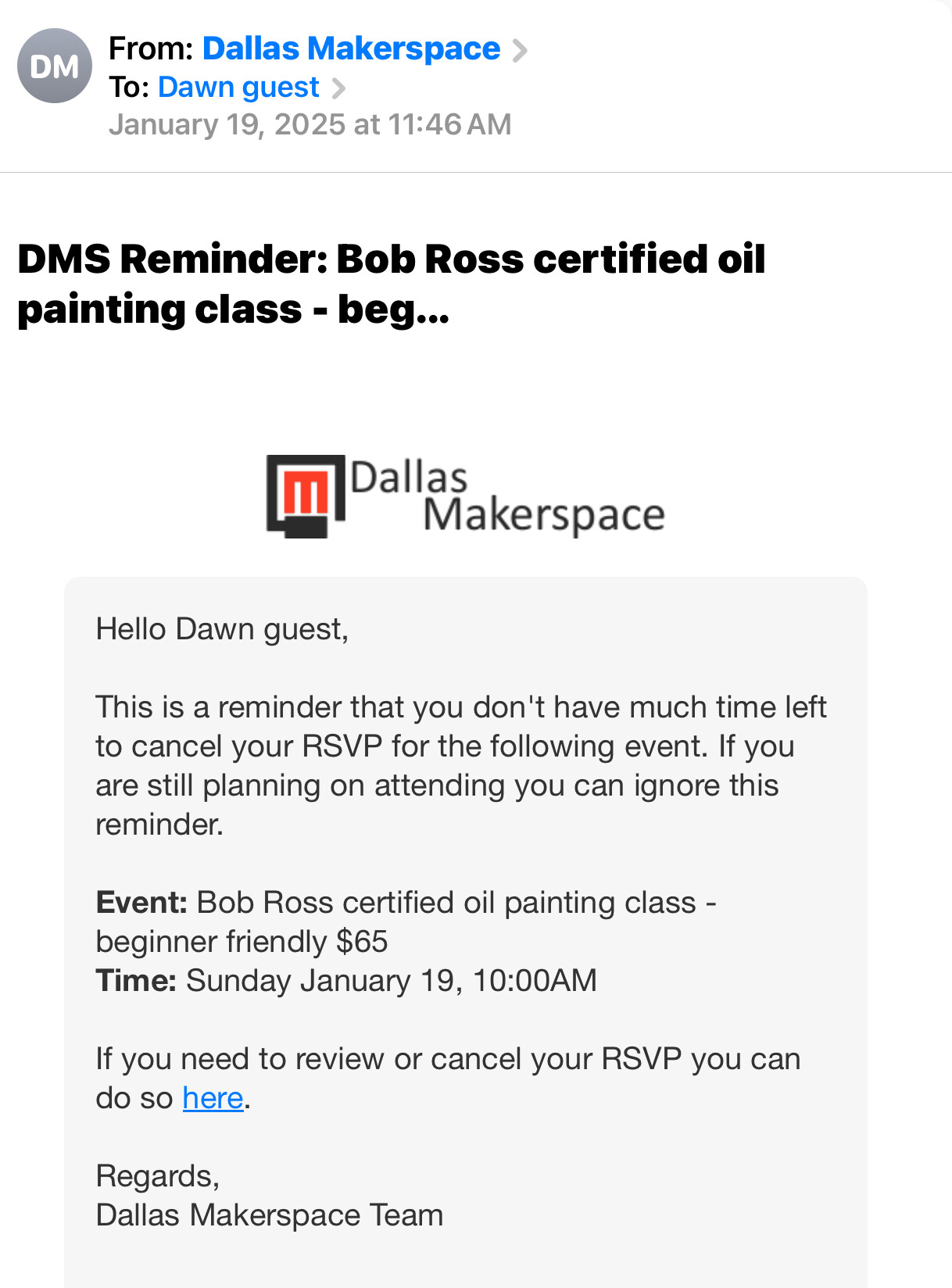Click the bold 'Event:' label
Viewport: 952px width, 1288px height.
(141, 903)
